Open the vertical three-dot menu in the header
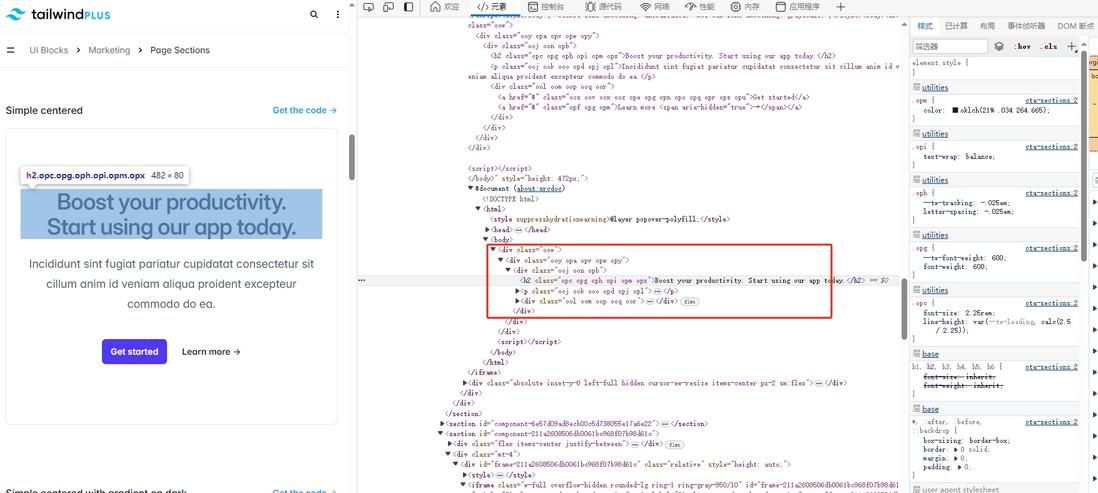 [x=338, y=15]
